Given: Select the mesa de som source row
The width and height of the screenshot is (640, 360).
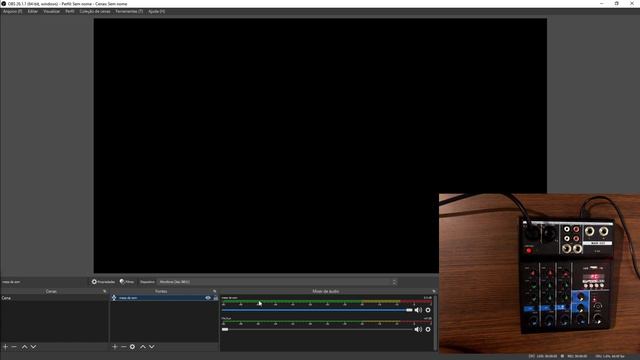Looking at the screenshot, I should [x=164, y=298].
